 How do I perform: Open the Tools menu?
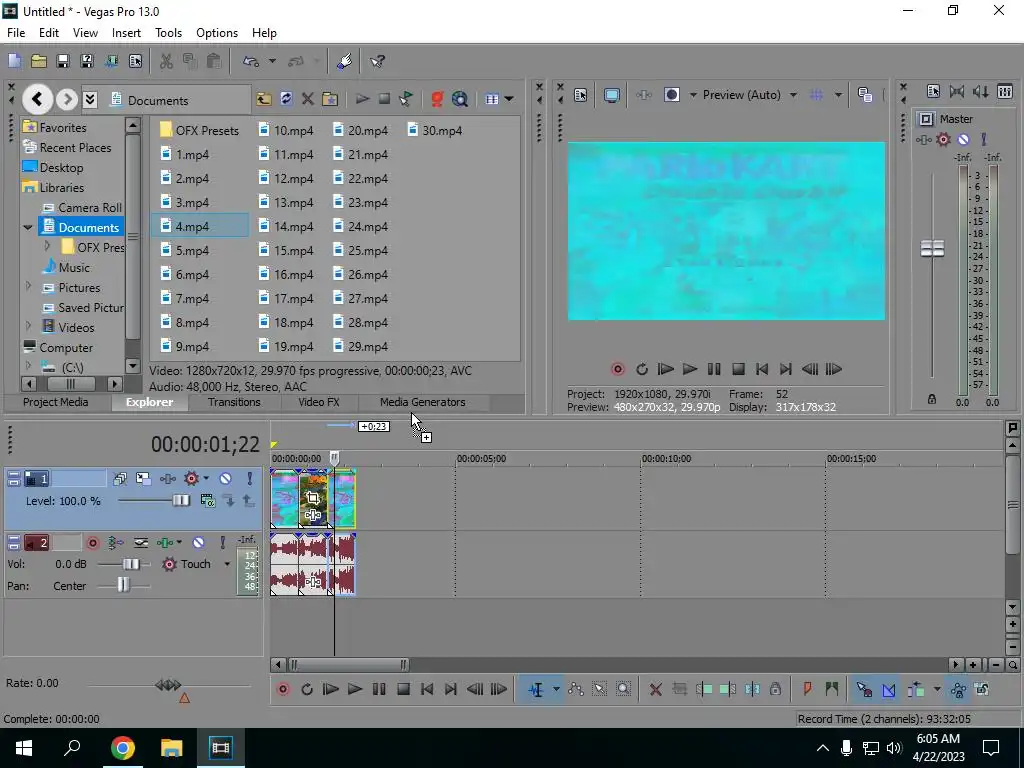(x=168, y=33)
